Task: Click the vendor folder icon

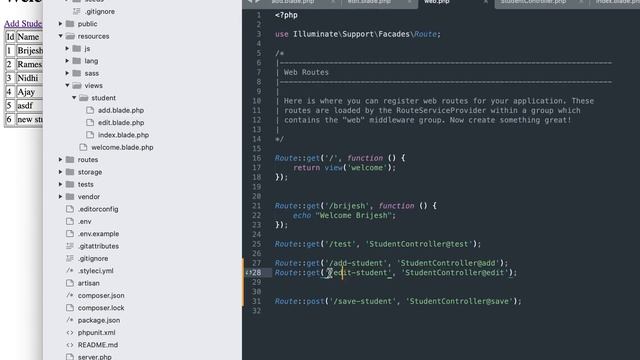Action: click(70, 196)
